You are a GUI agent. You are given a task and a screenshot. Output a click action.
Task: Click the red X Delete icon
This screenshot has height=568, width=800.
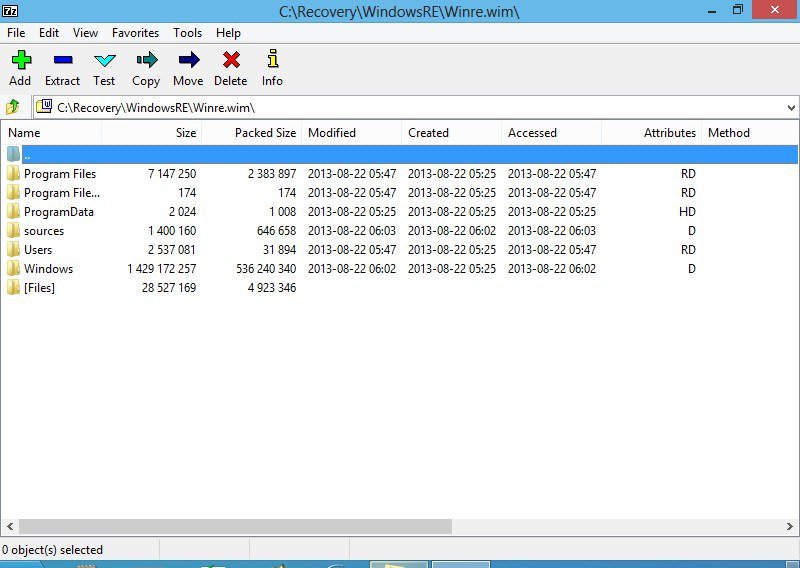click(x=231, y=60)
